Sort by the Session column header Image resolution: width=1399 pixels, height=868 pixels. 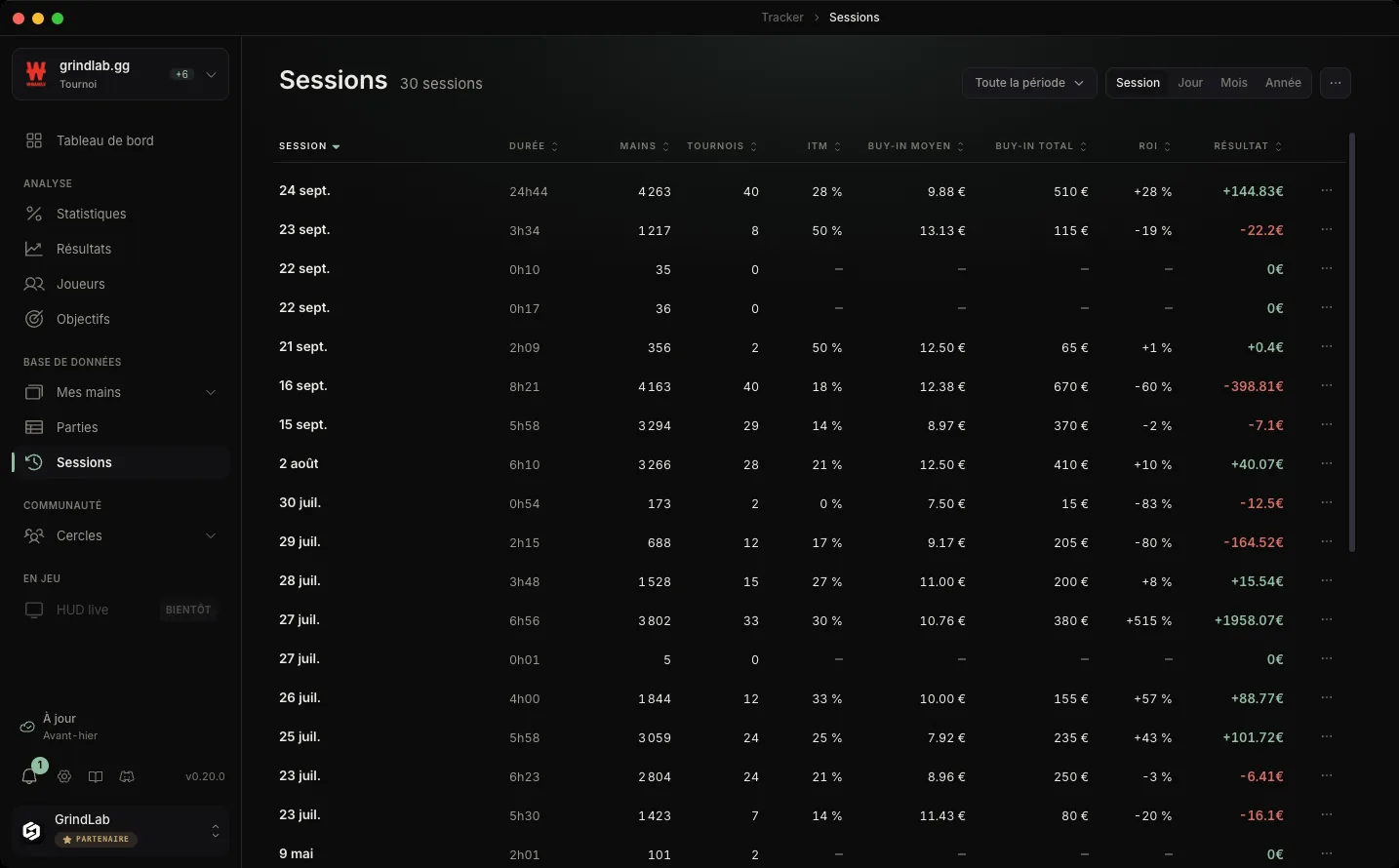pyautogui.click(x=309, y=146)
